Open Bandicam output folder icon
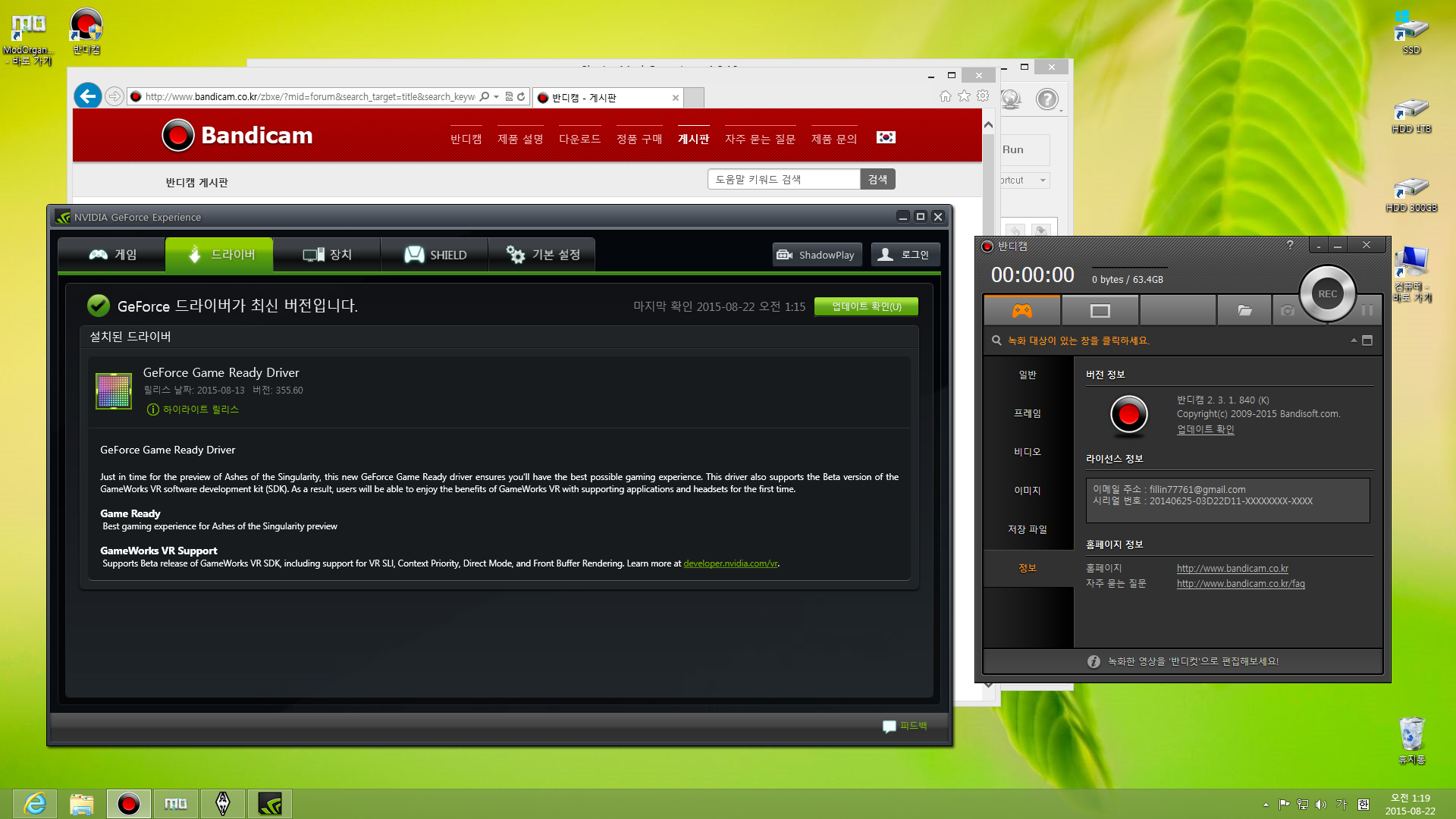1456x819 pixels. pos(1244,310)
